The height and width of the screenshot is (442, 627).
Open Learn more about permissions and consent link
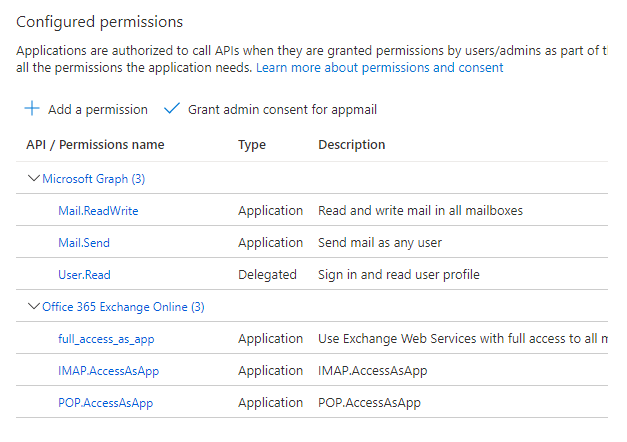pos(379,68)
